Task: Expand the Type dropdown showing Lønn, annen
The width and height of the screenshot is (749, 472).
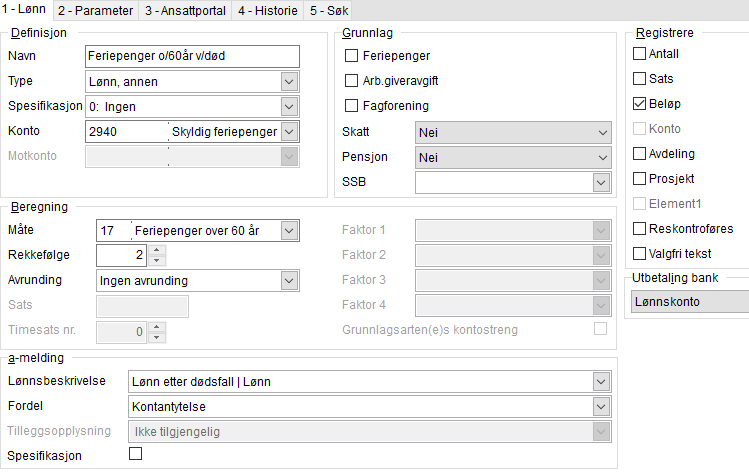Action: pyautogui.click(x=289, y=82)
